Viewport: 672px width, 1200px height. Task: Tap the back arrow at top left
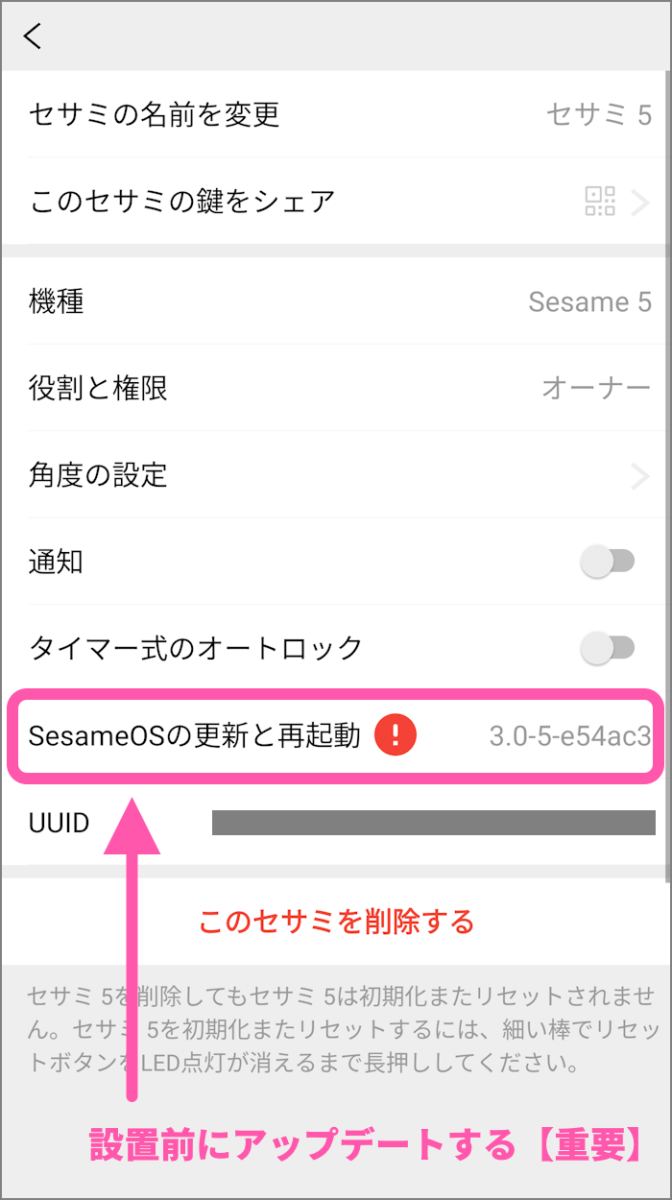[x=32, y=36]
